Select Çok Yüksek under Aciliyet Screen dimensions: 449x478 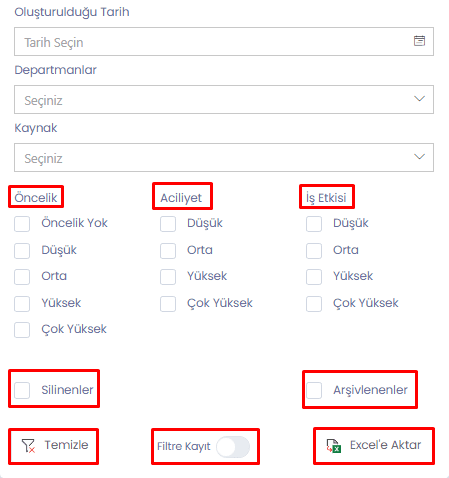click(168, 304)
